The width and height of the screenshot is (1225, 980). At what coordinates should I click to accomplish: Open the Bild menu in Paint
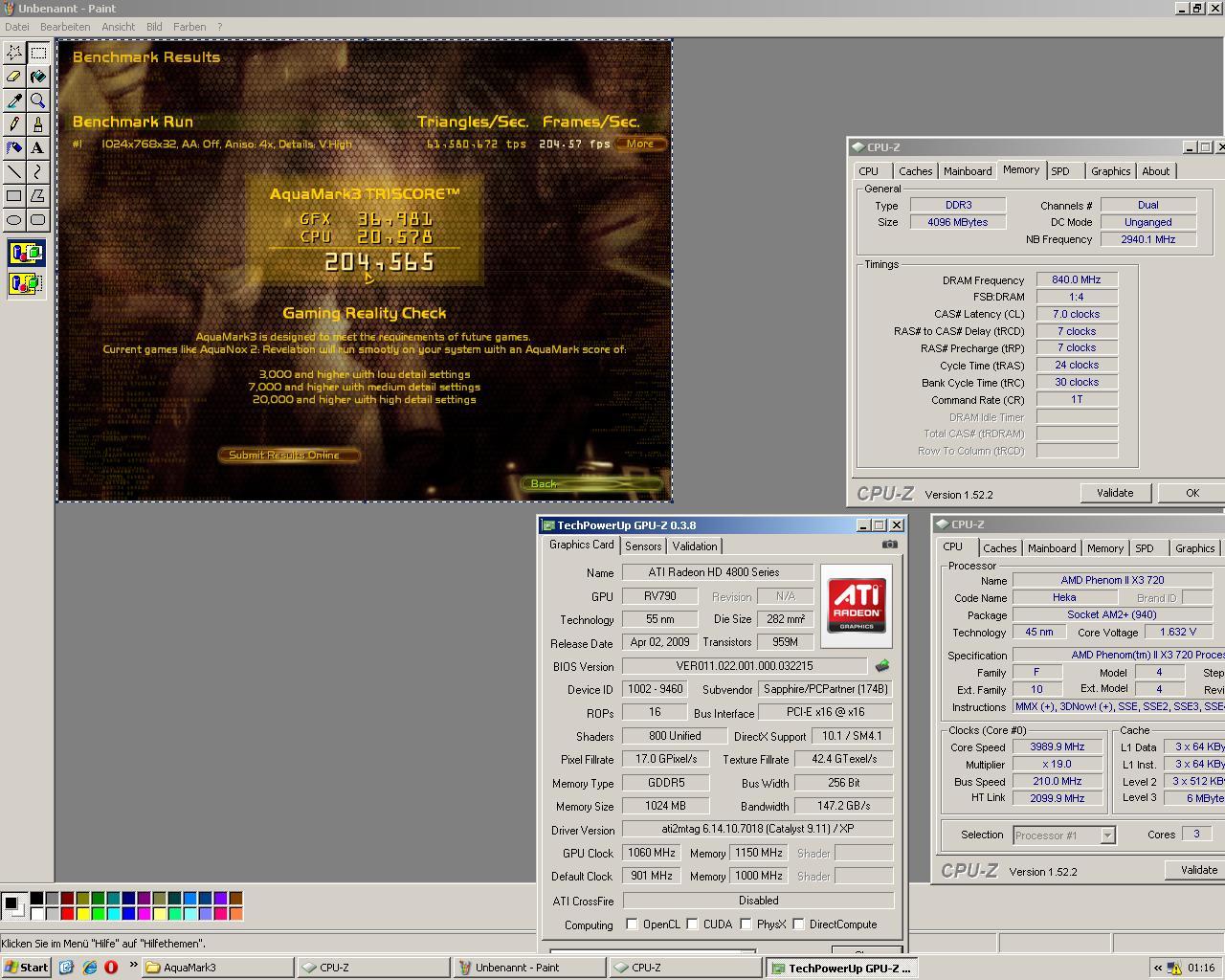point(154,27)
